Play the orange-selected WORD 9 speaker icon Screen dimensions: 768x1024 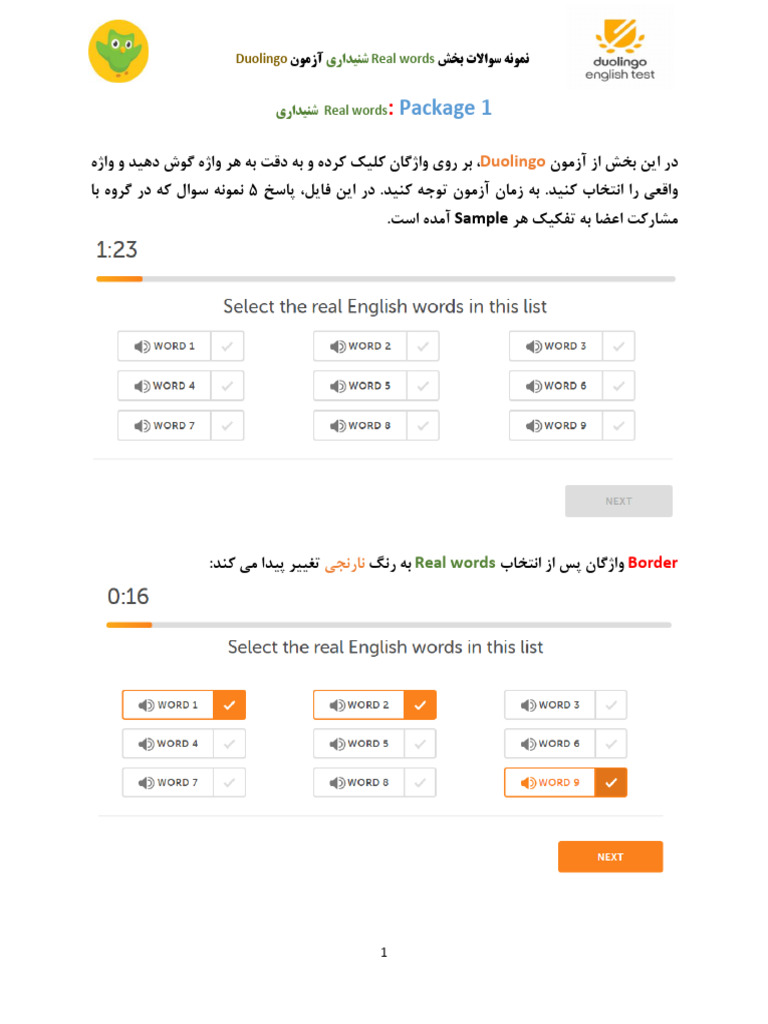pos(528,783)
